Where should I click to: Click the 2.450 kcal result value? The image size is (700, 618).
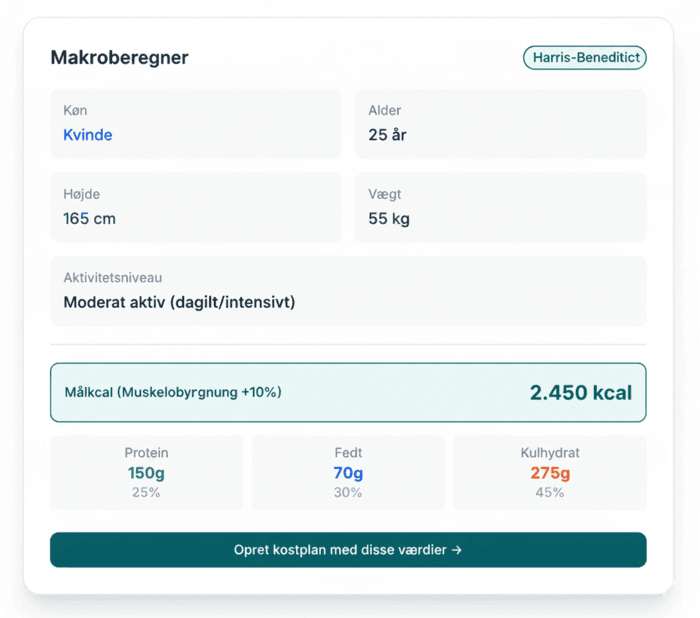pyautogui.click(x=580, y=392)
